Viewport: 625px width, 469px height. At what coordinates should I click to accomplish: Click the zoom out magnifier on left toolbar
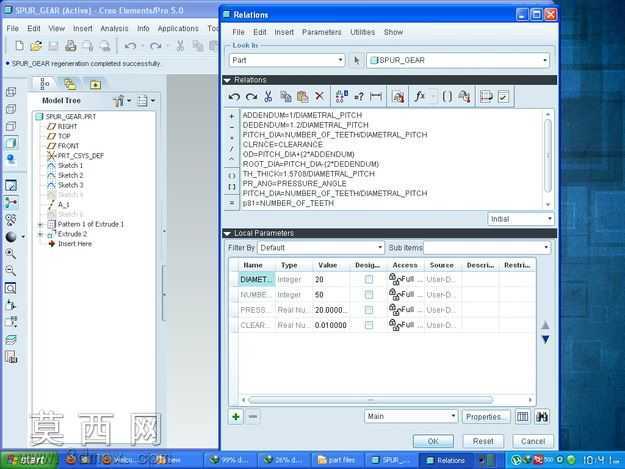coord(11,271)
